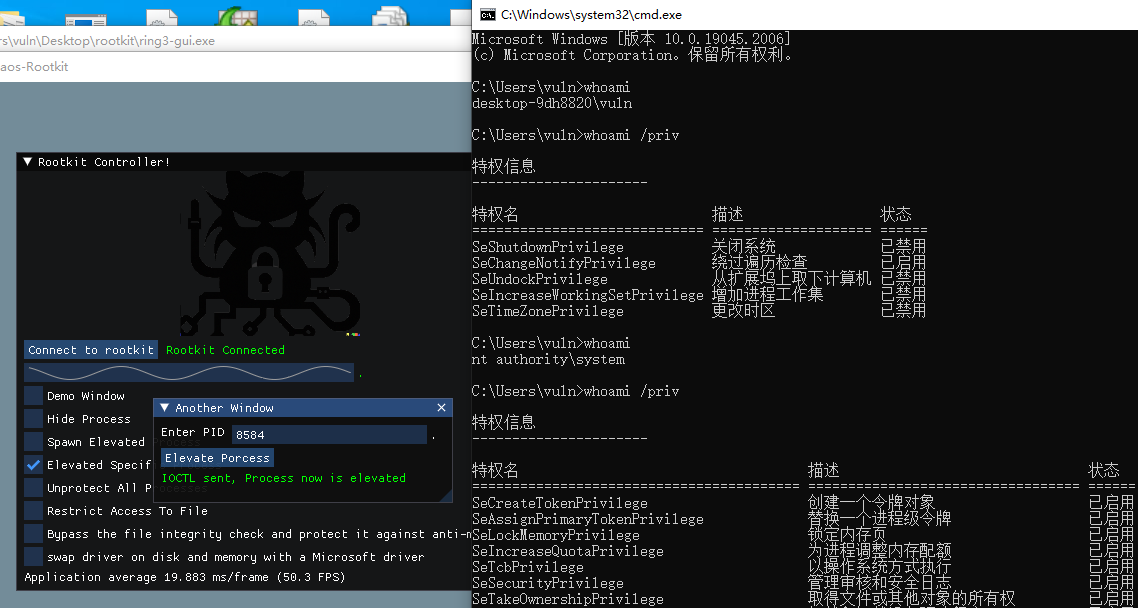Click the "关闭系统" description in cmd
Screen dimensions: 1138x608
(x=744, y=247)
